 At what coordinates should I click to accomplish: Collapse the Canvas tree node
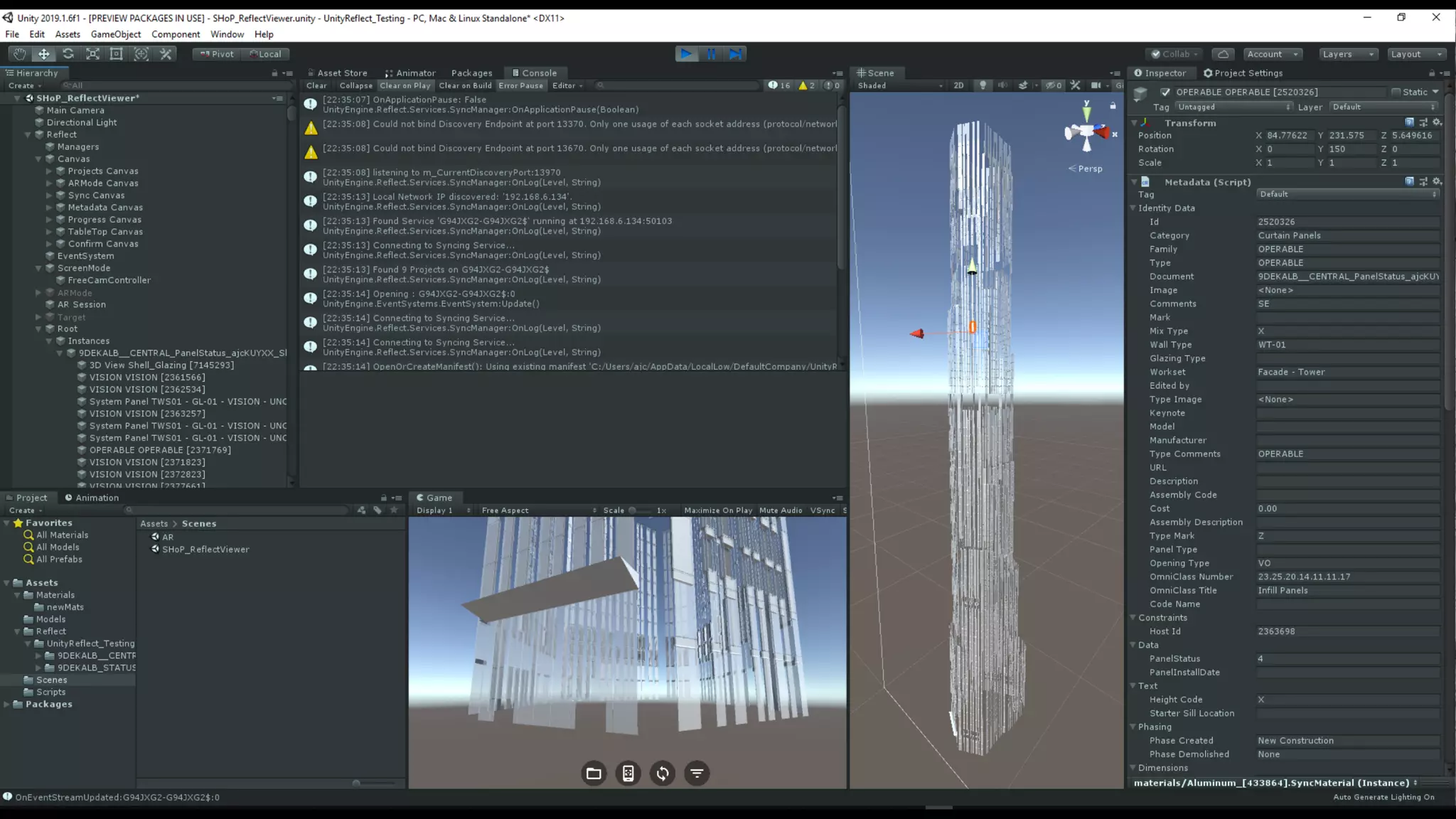(38, 159)
